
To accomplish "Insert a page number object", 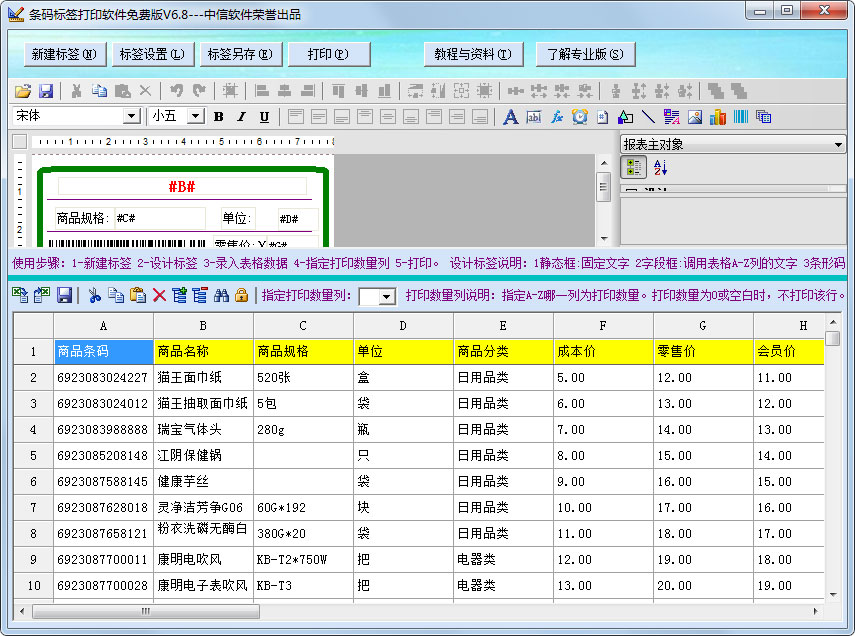I will (603, 117).
